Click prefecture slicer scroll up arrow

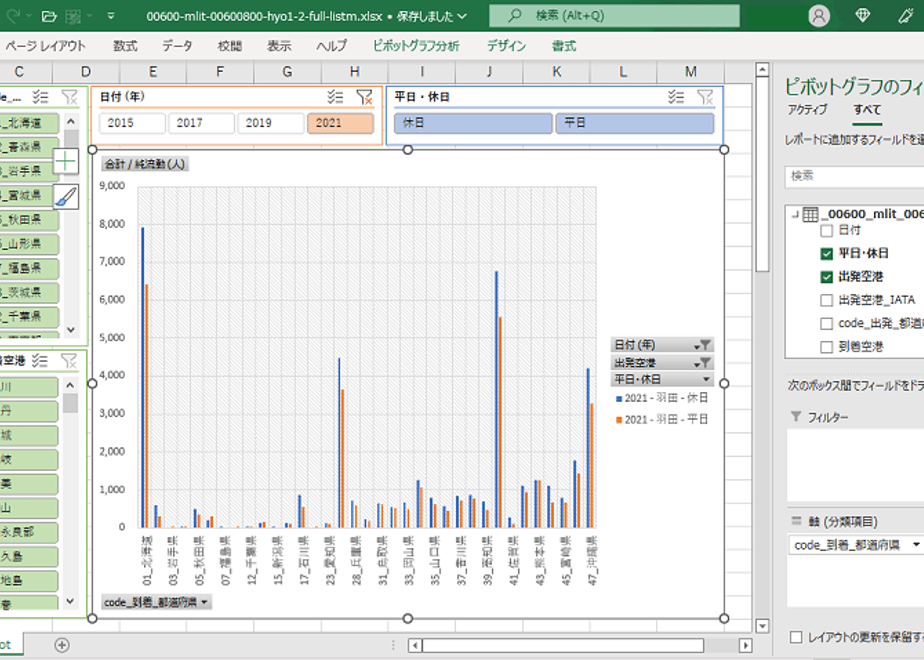coord(71,121)
